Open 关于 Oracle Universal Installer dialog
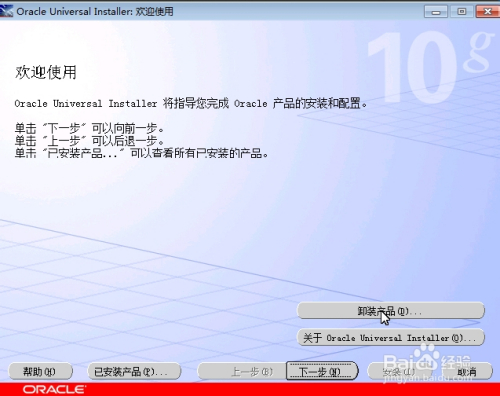The image size is (500, 396). click(x=391, y=338)
